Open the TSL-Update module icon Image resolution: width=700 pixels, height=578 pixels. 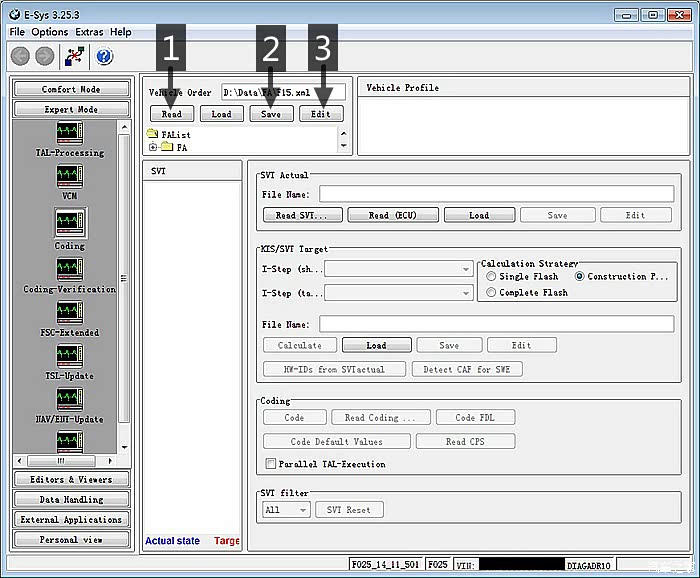click(69, 356)
